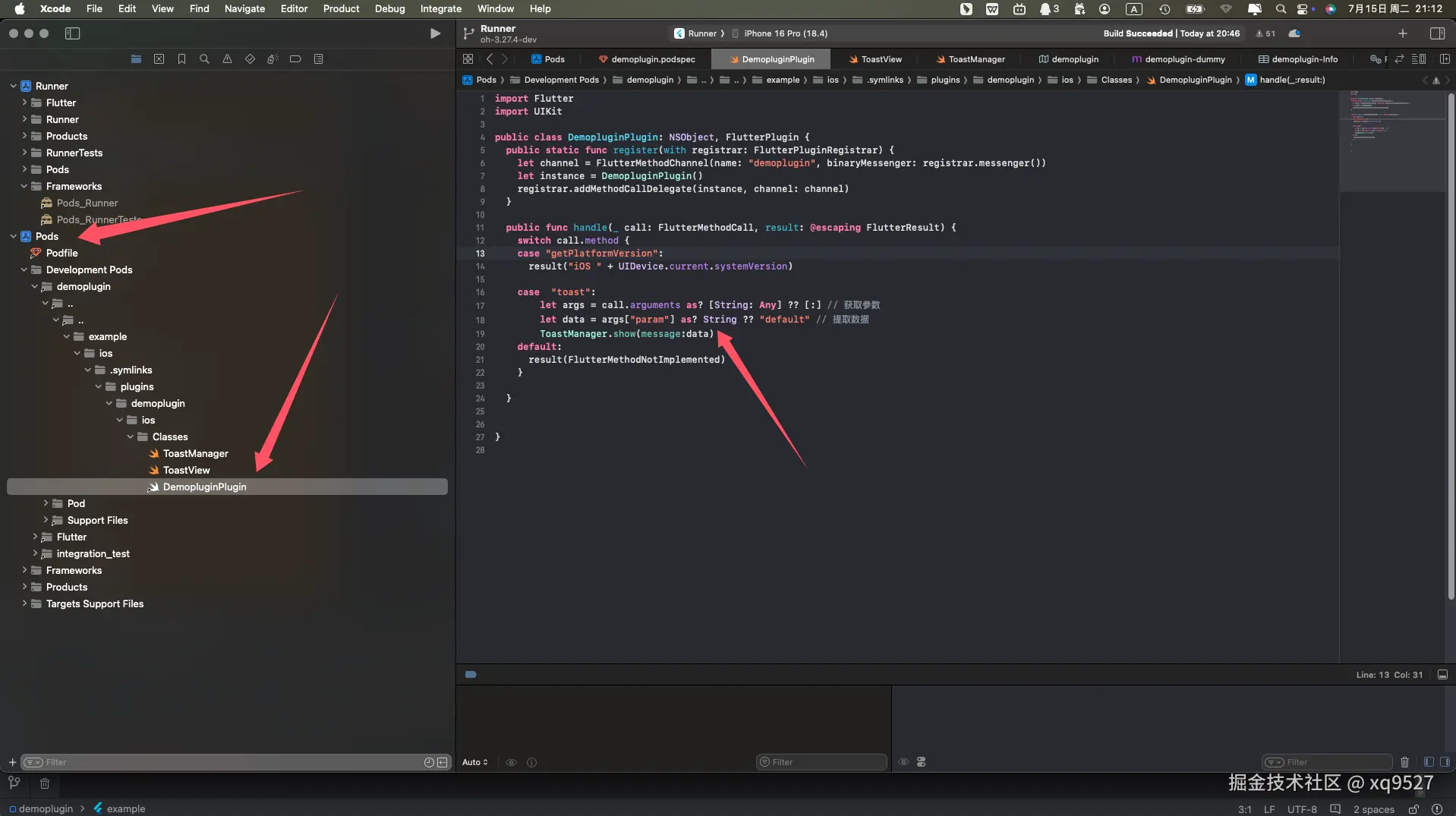Expand the Support Files folder
1456x816 pixels.
pyautogui.click(x=46, y=520)
